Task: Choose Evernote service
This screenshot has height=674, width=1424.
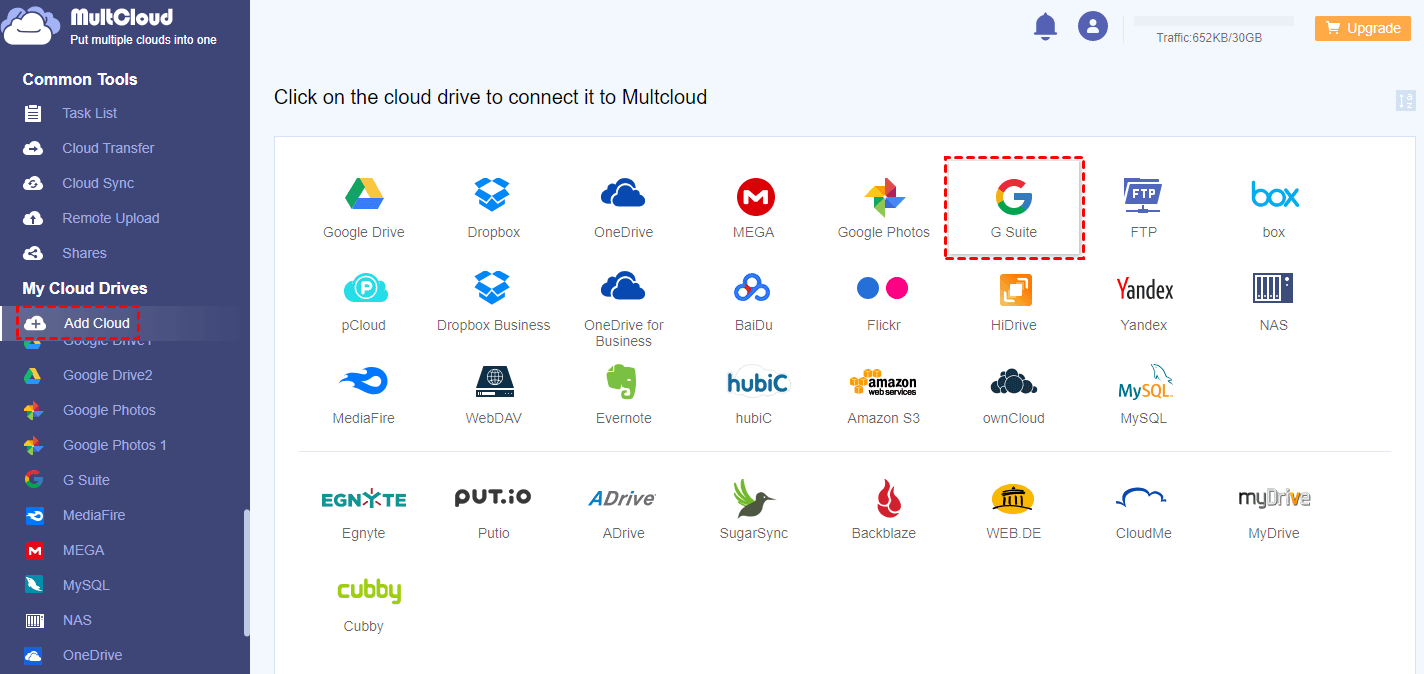Action: coord(623,395)
